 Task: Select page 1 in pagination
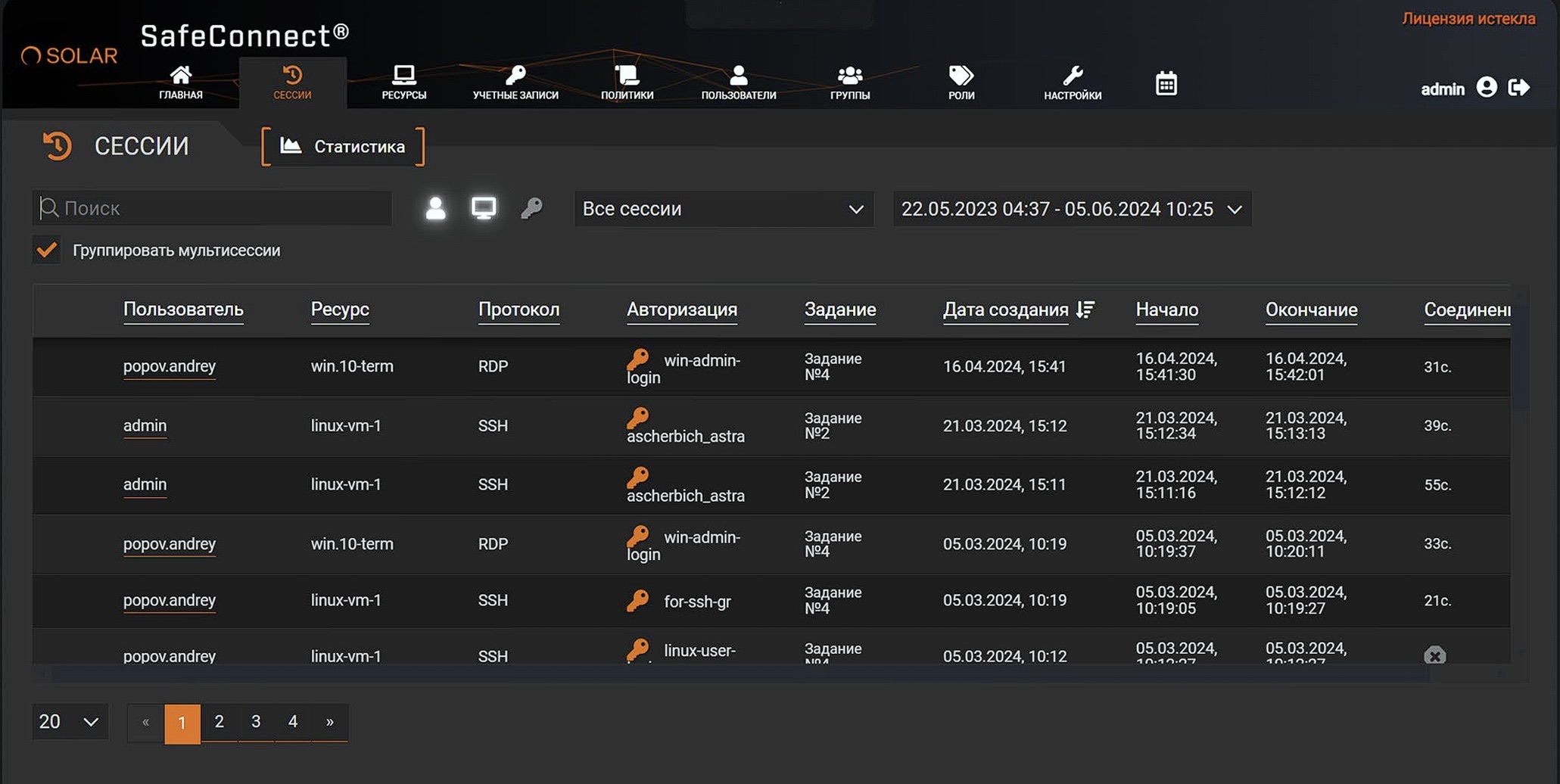click(x=182, y=723)
